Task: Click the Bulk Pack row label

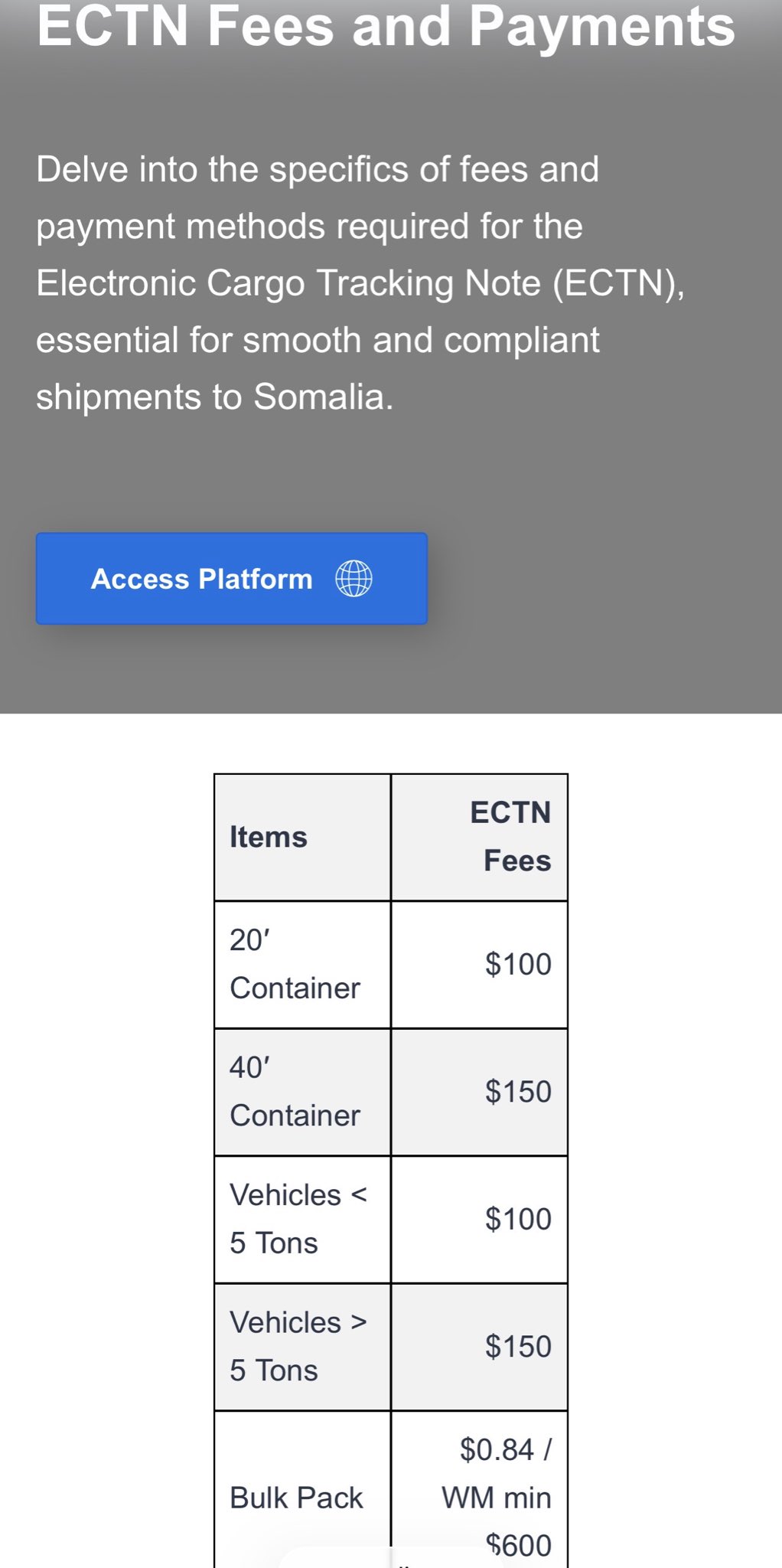Action: pyautogui.click(x=296, y=1498)
